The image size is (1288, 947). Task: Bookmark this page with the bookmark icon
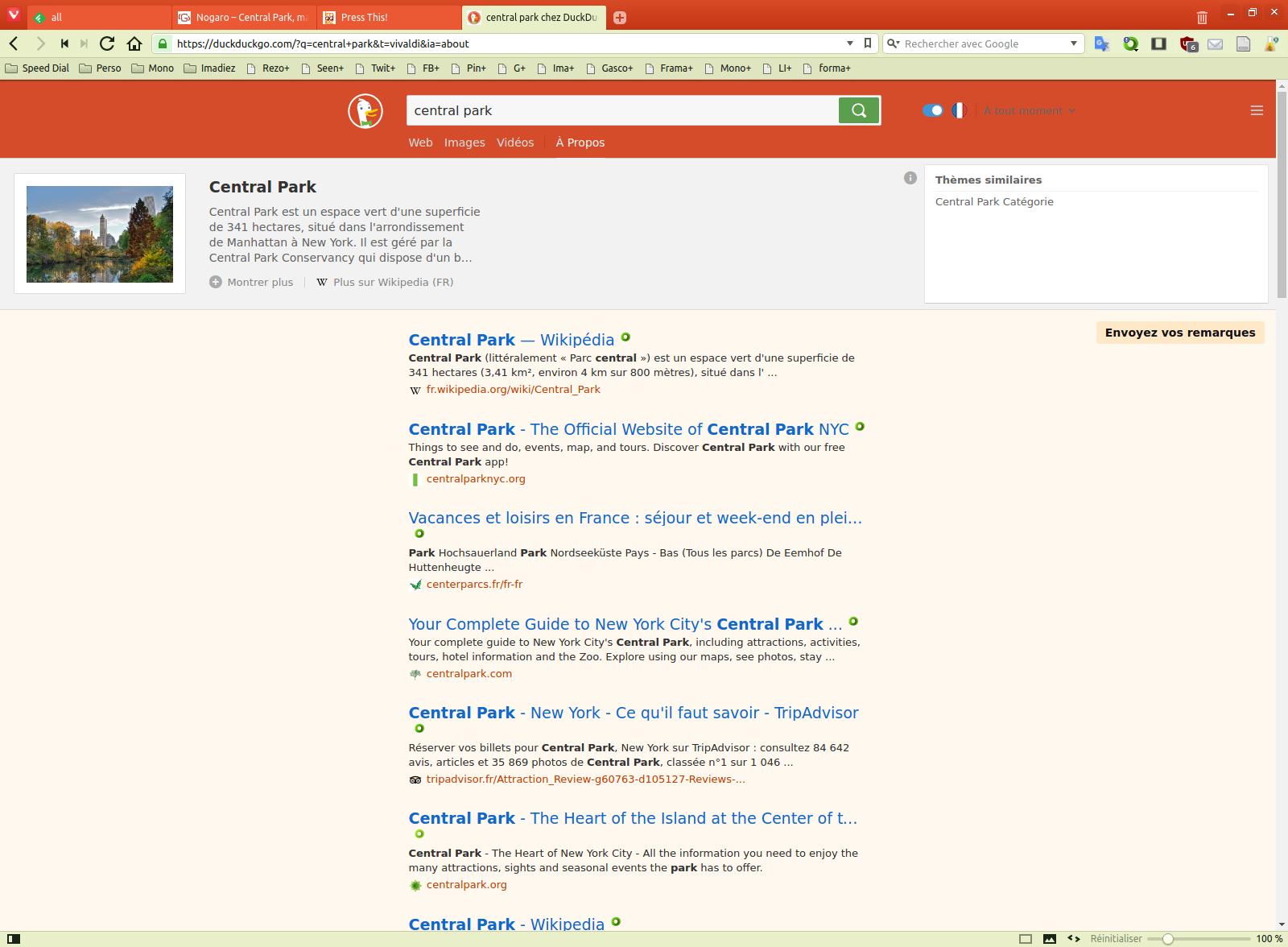868,43
